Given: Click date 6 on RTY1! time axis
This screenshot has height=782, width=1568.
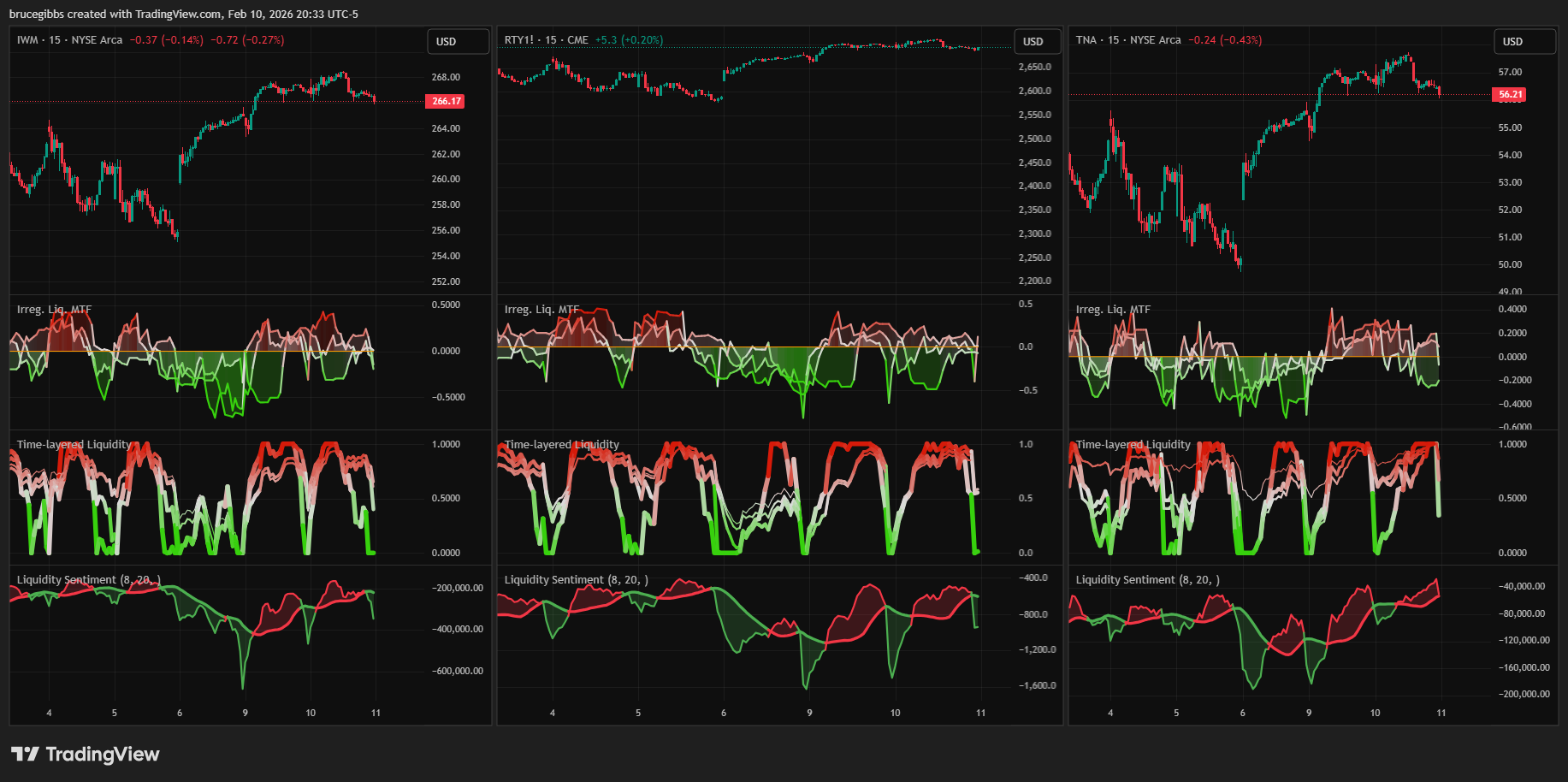Looking at the screenshot, I should point(724,713).
